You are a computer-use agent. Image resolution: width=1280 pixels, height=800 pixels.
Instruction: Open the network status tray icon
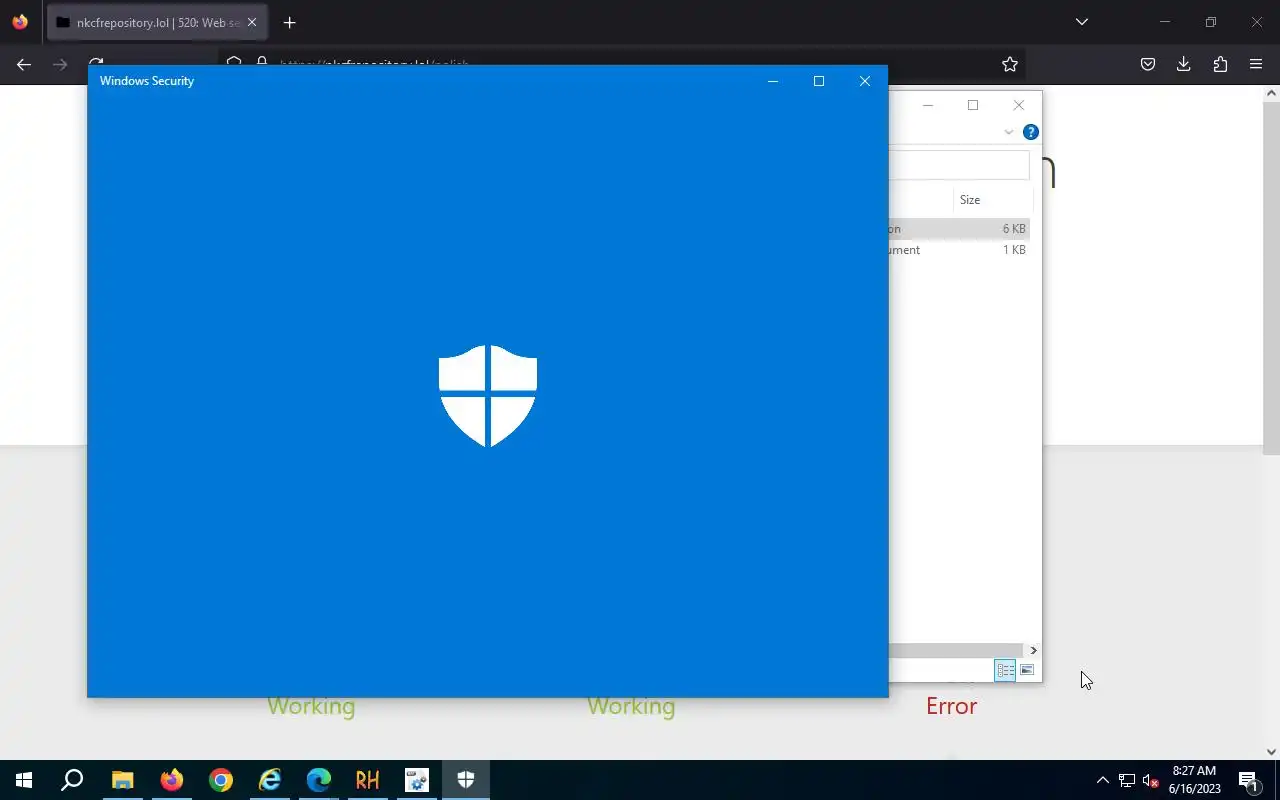tap(1127, 780)
